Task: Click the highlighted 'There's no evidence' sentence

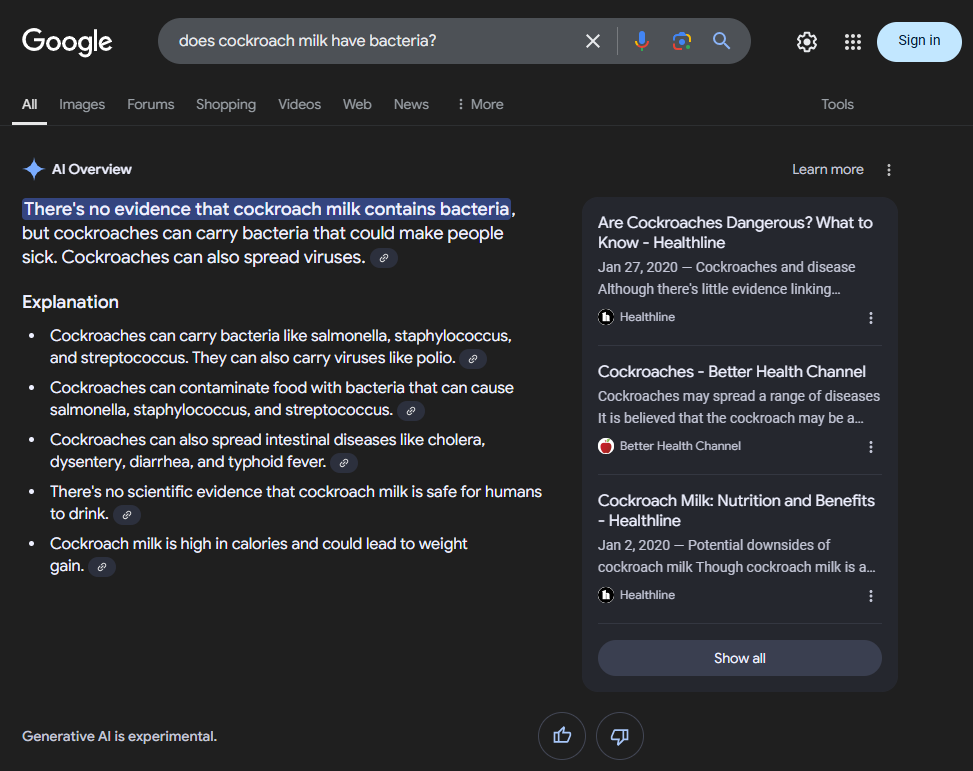Action: pyautogui.click(x=266, y=209)
